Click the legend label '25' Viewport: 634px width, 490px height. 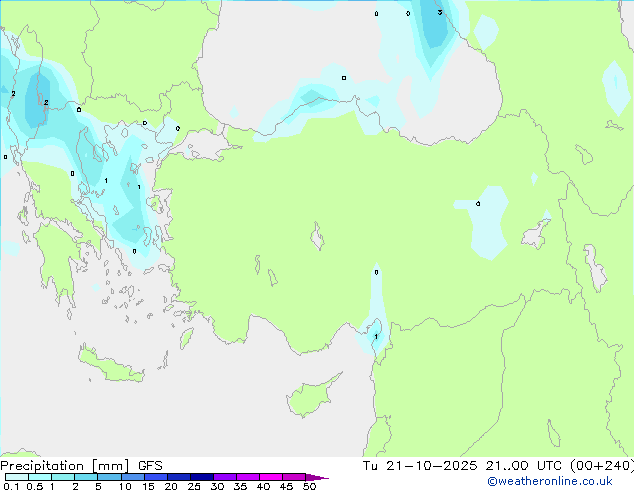[x=194, y=486]
